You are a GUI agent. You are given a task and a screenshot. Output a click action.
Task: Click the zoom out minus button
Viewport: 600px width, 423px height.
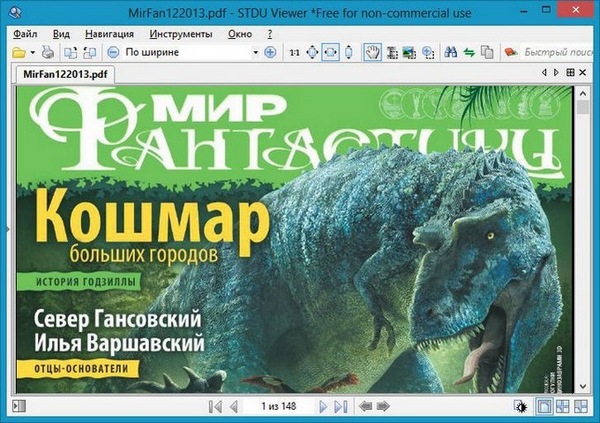point(113,52)
